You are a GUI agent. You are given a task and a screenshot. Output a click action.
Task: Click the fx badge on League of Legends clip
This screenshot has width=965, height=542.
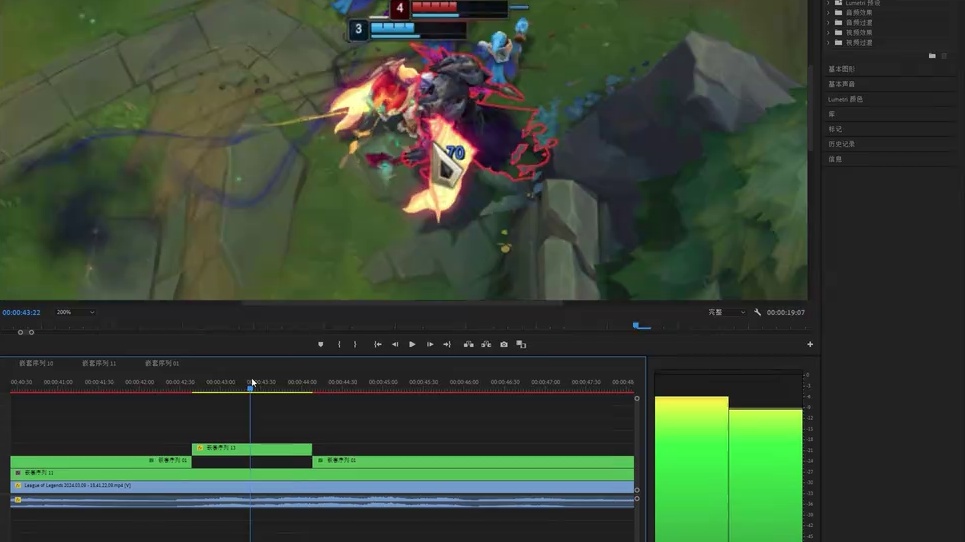point(18,485)
